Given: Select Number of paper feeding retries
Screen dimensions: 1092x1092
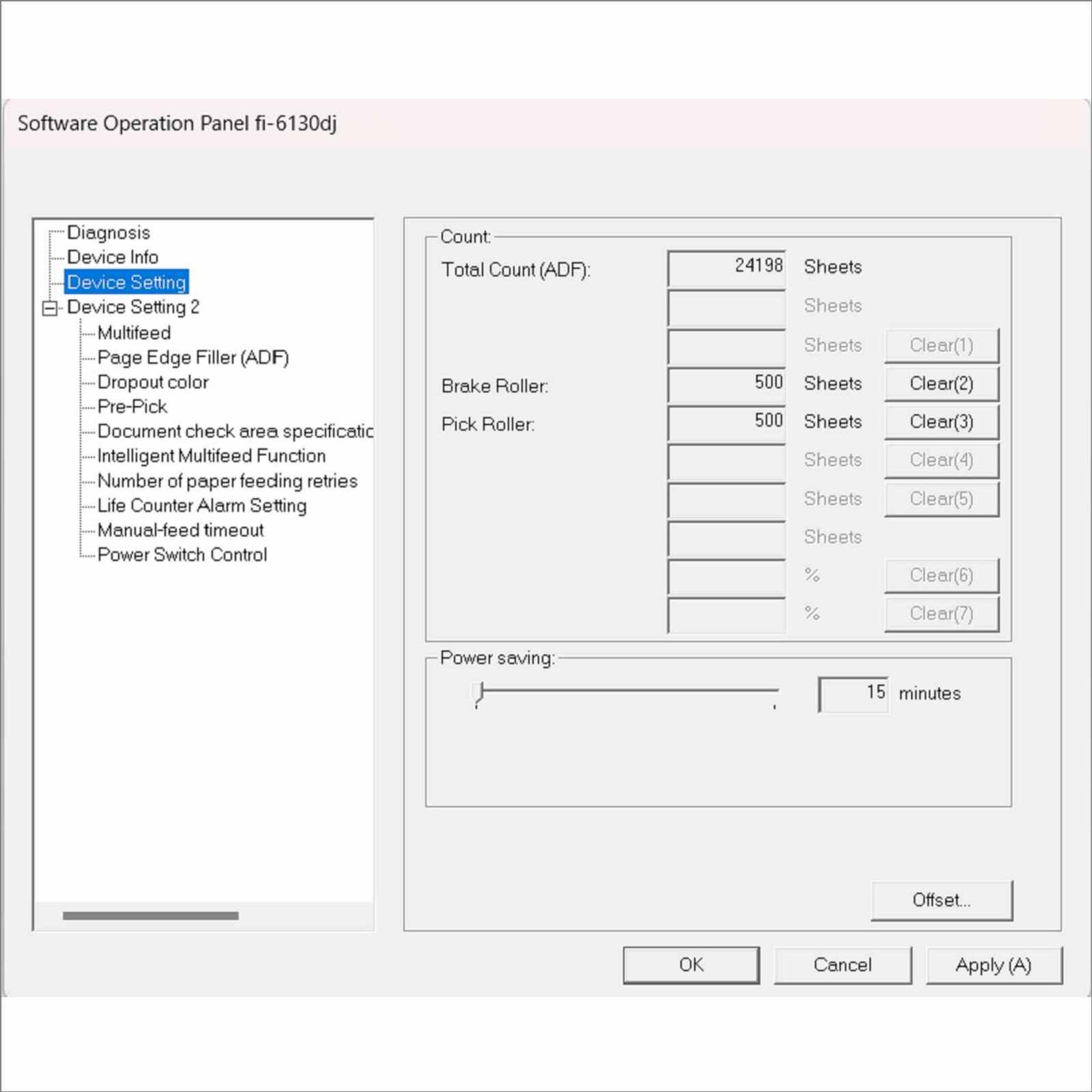Looking at the screenshot, I should click(227, 481).
